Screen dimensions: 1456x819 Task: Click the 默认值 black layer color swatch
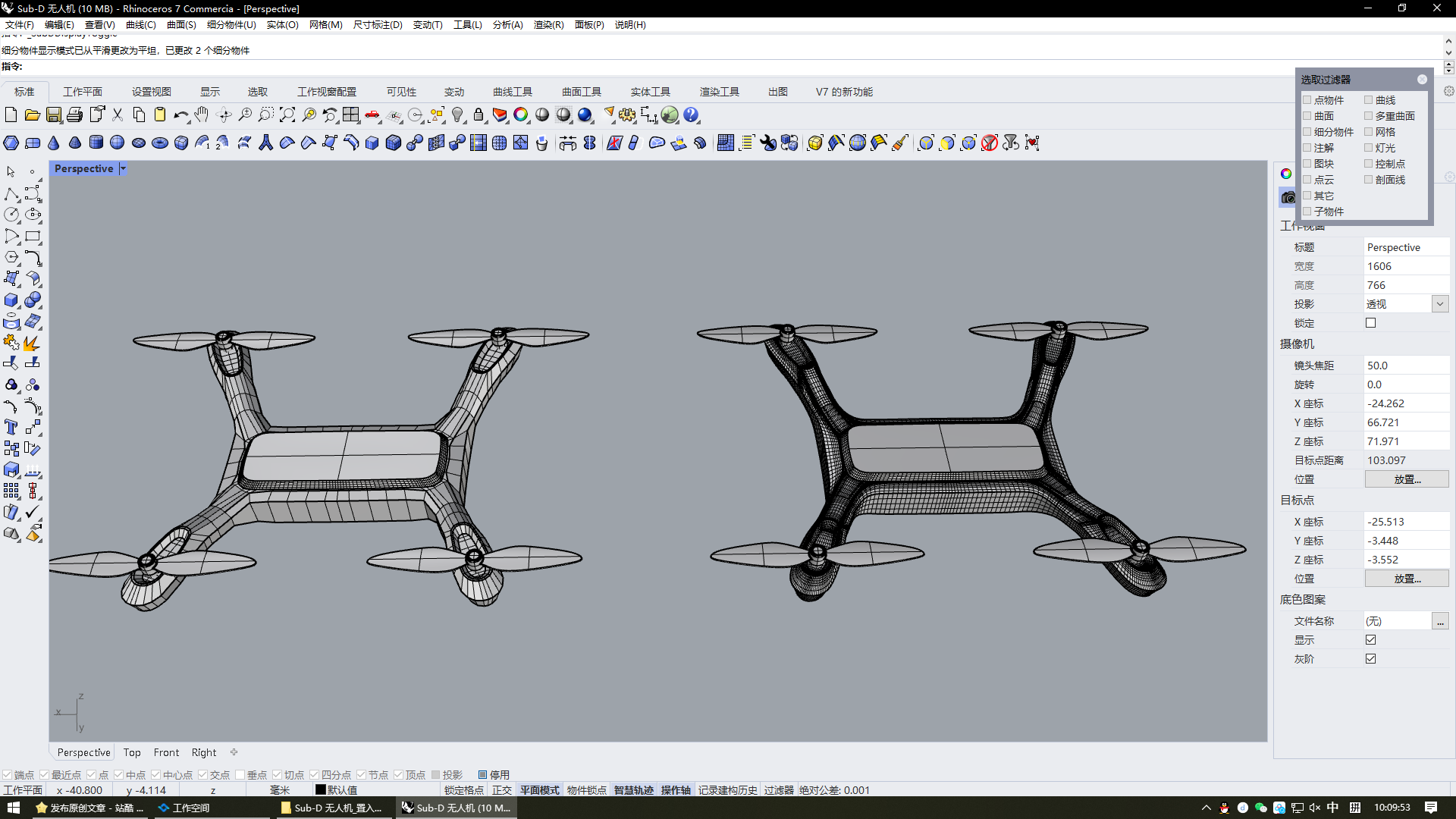[321, 790]
